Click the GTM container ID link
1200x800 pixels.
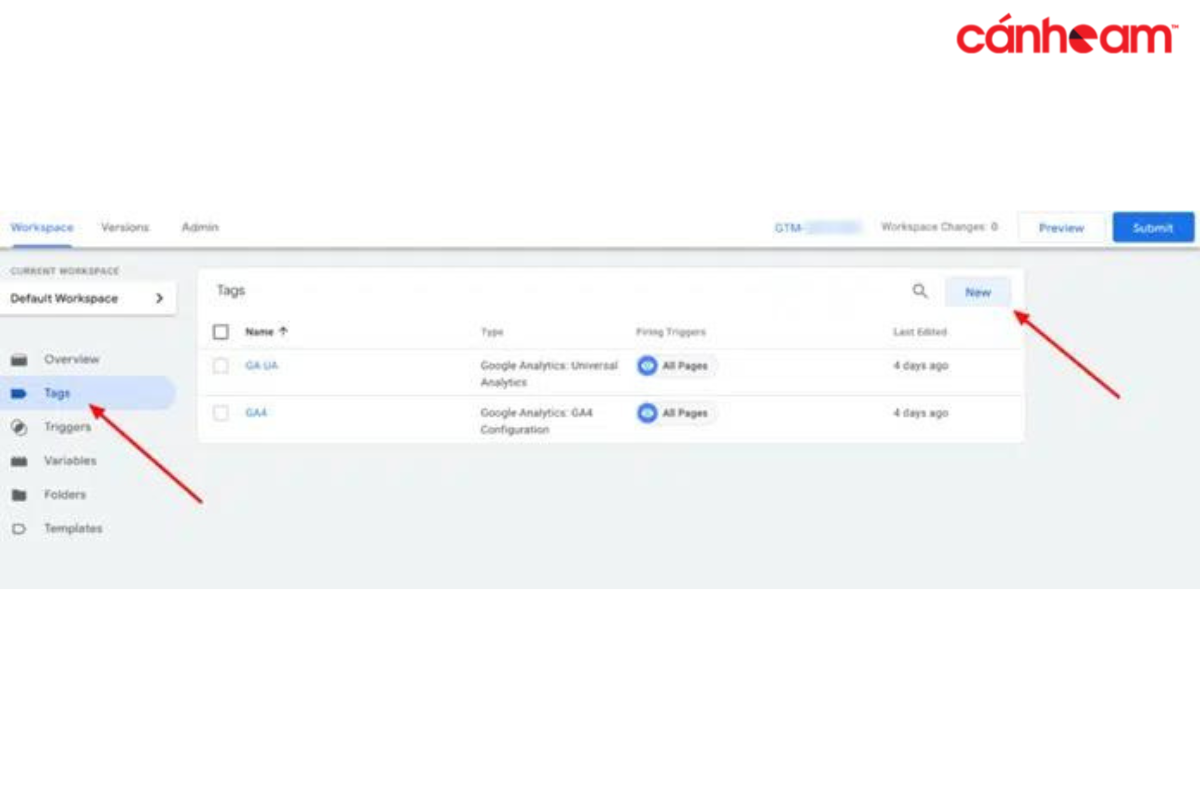point(818,228)
